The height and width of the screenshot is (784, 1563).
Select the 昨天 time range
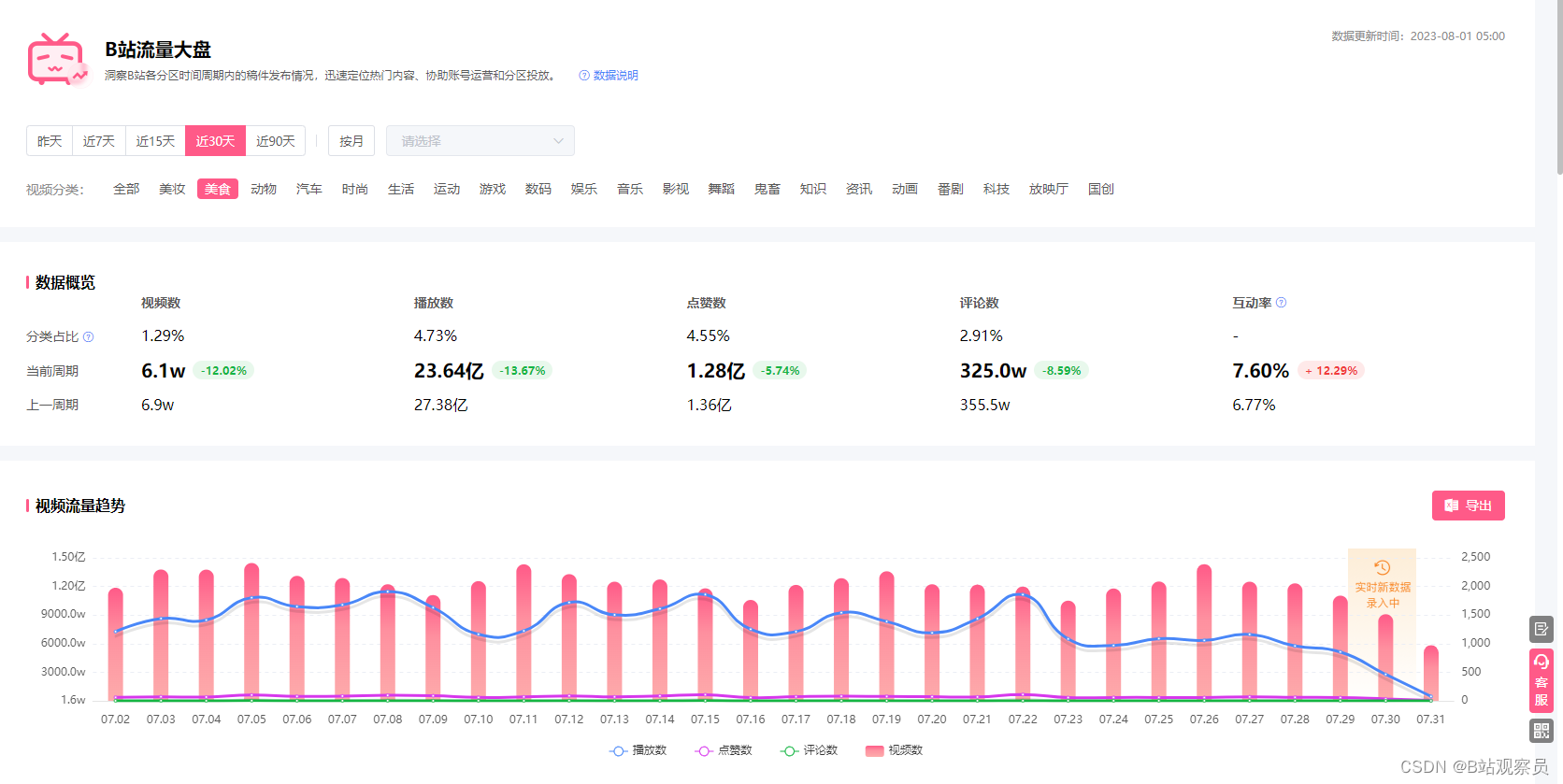[50, 141]
